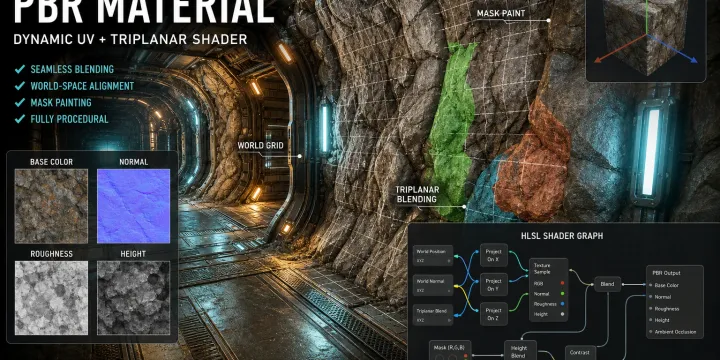Click the Texture Sample node title
Image resolution: width=720 pixels, height=360 pixels.
542,269
